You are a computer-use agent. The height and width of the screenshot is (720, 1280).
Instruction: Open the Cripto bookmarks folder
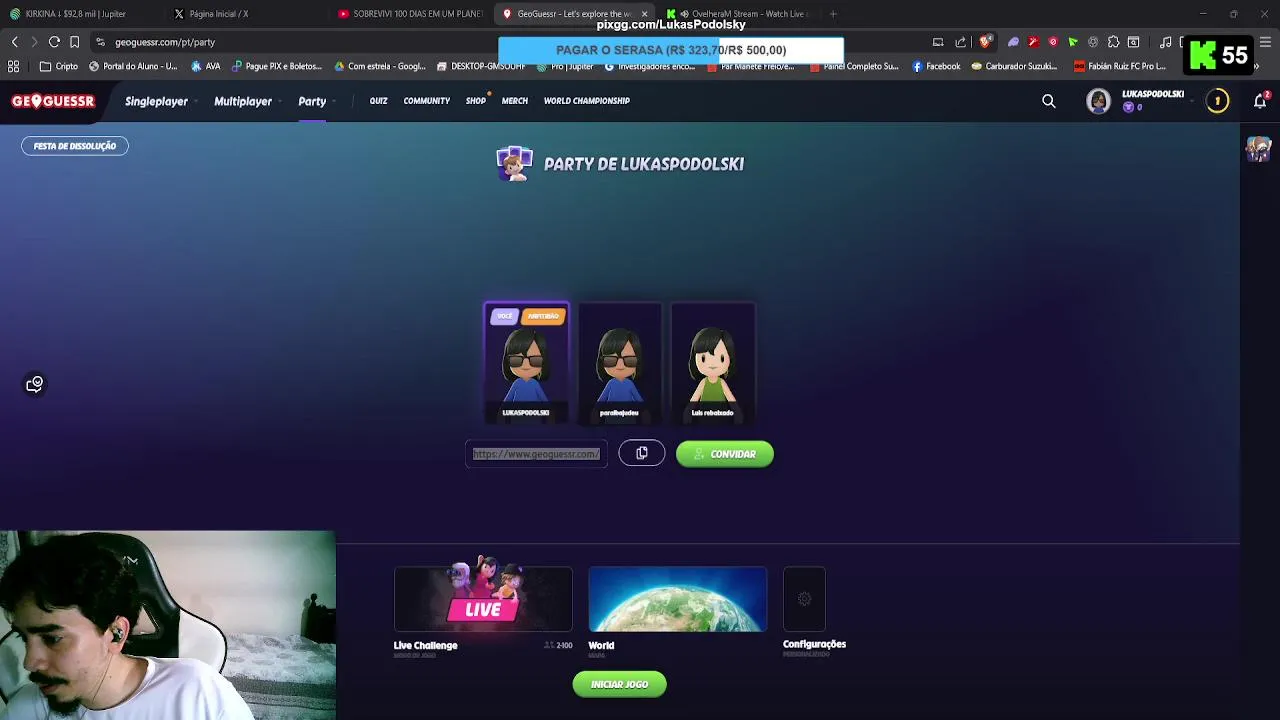tap(59, 66)
